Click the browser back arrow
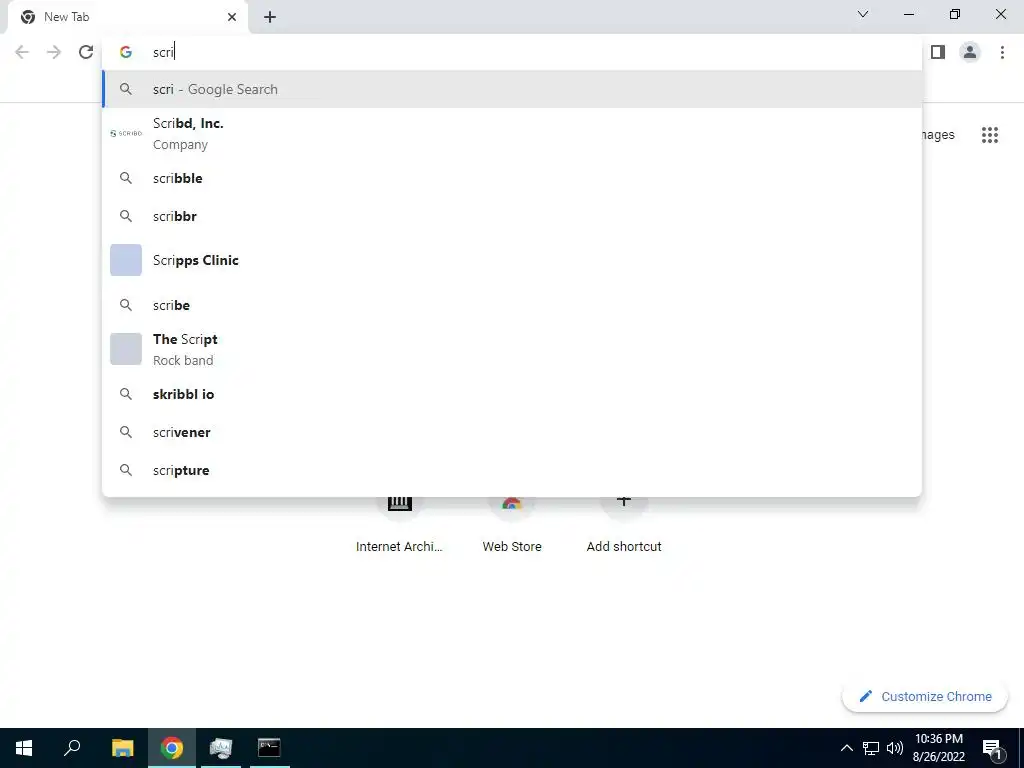The height and width of the screenshot is (768, 1024). pyautogui.click(x=22, y=52)
